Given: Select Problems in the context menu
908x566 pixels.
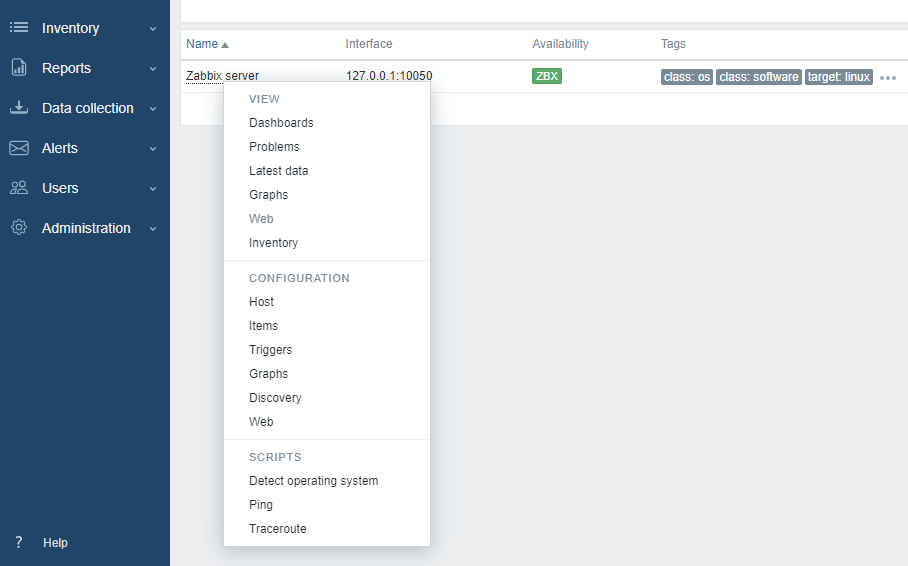Looking at the screenshot, I should [274, 147].
